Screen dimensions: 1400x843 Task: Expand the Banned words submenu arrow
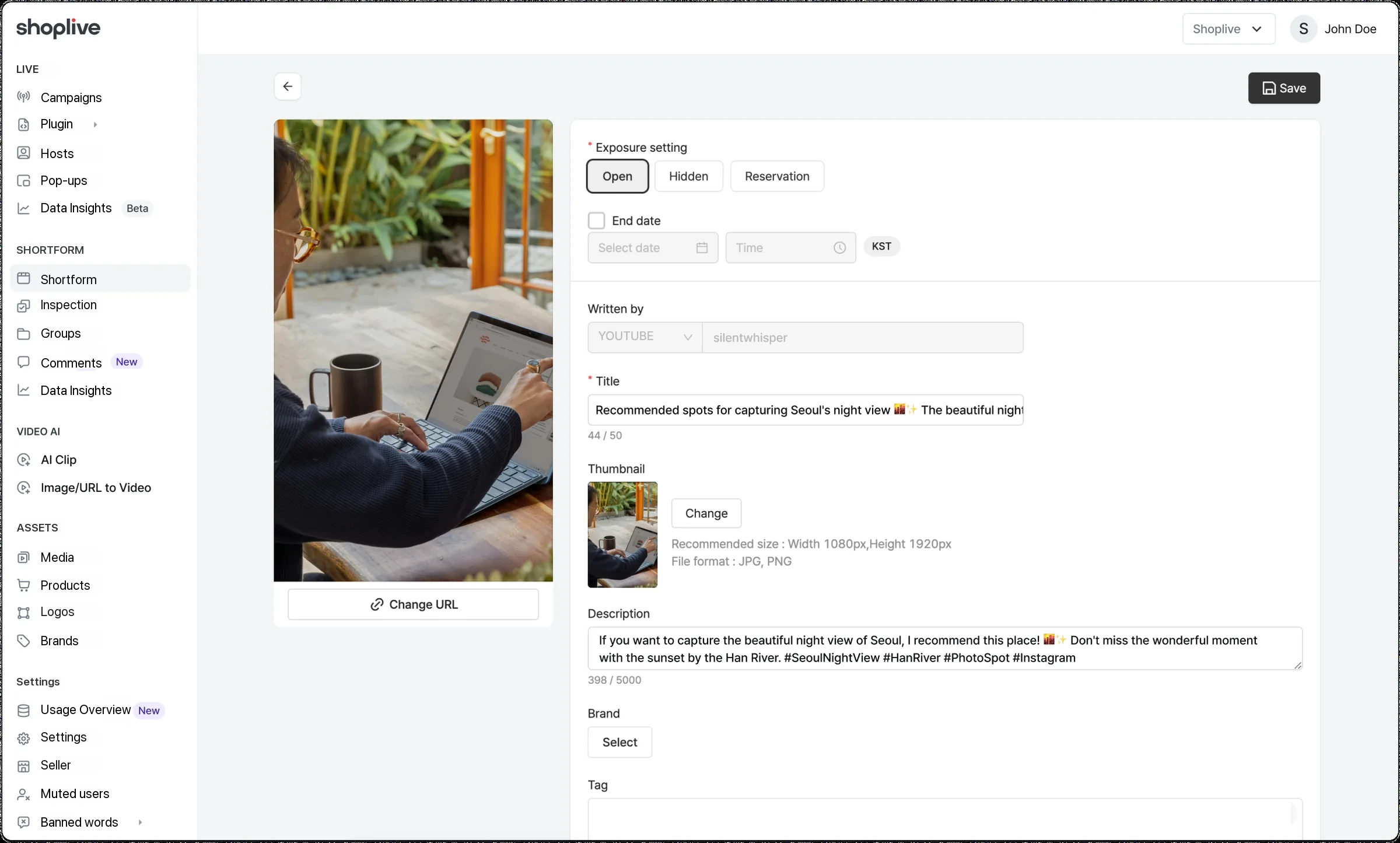coord(140,823)
